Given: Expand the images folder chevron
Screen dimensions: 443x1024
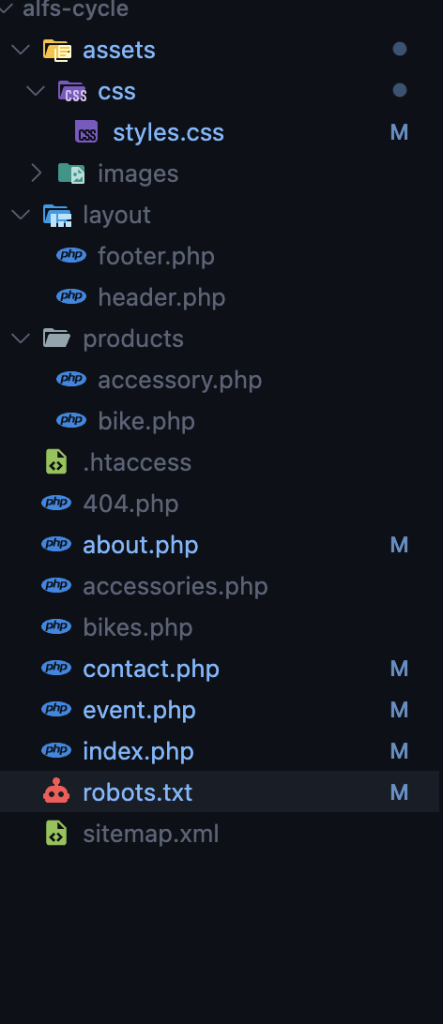Looking at the screenshot, I should pos(37,173).
